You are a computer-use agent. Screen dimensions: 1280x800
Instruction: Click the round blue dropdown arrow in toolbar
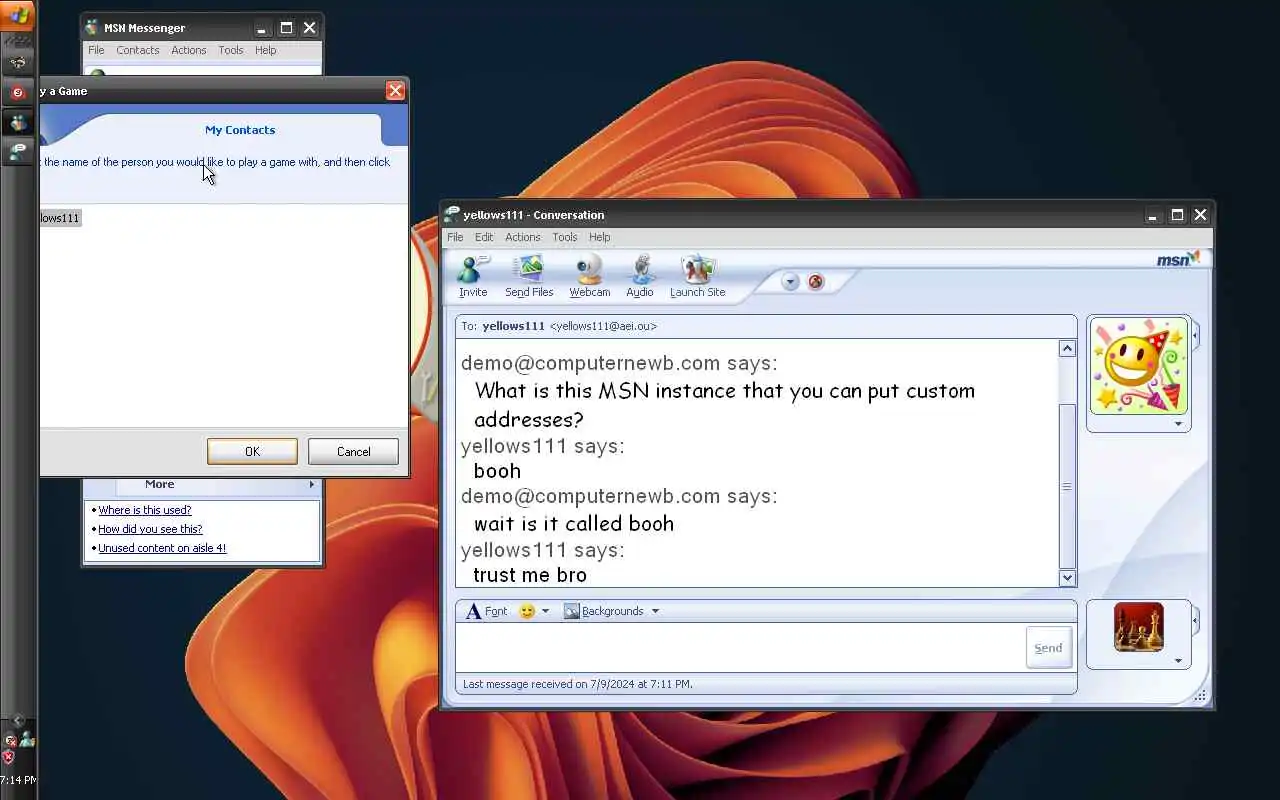pyautogui.click(x=790, y=282)
